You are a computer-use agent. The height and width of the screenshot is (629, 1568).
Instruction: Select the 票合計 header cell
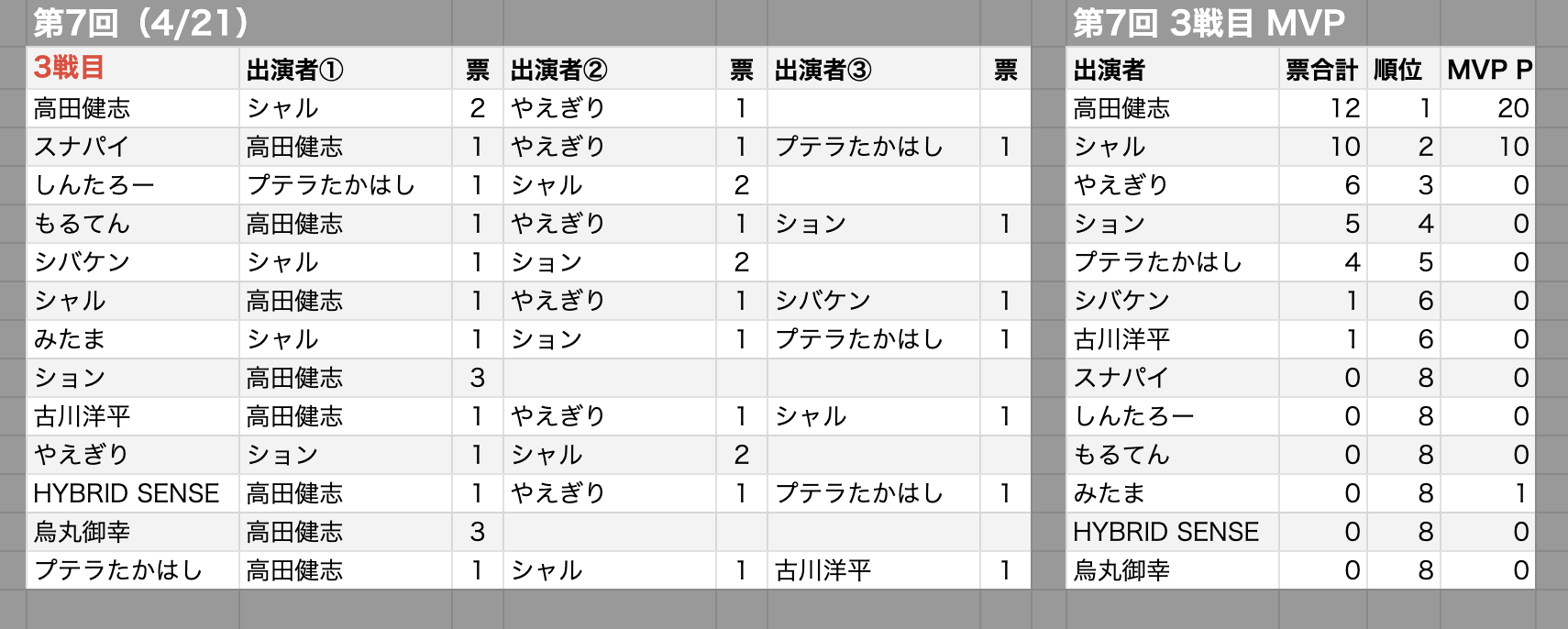(1322, 69)
